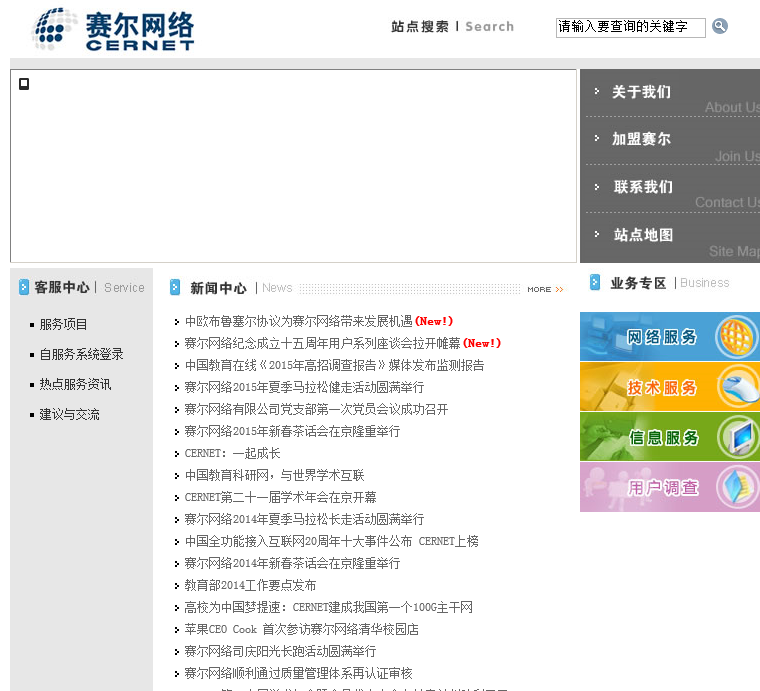This screenshot has height=691, width=760.
Task: Click the 业务专区 section heading
Action: pyautogui.click(x=638, y=283)
